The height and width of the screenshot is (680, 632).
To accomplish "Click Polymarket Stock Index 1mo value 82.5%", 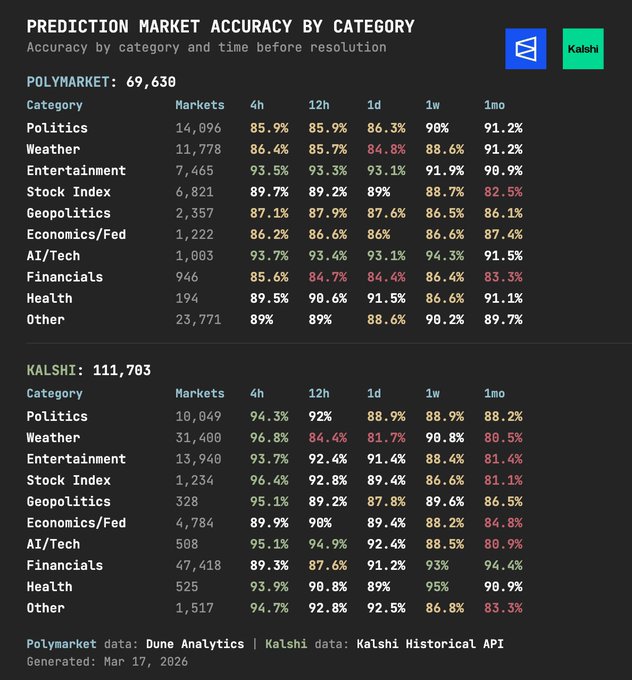I will coord(503,192).
